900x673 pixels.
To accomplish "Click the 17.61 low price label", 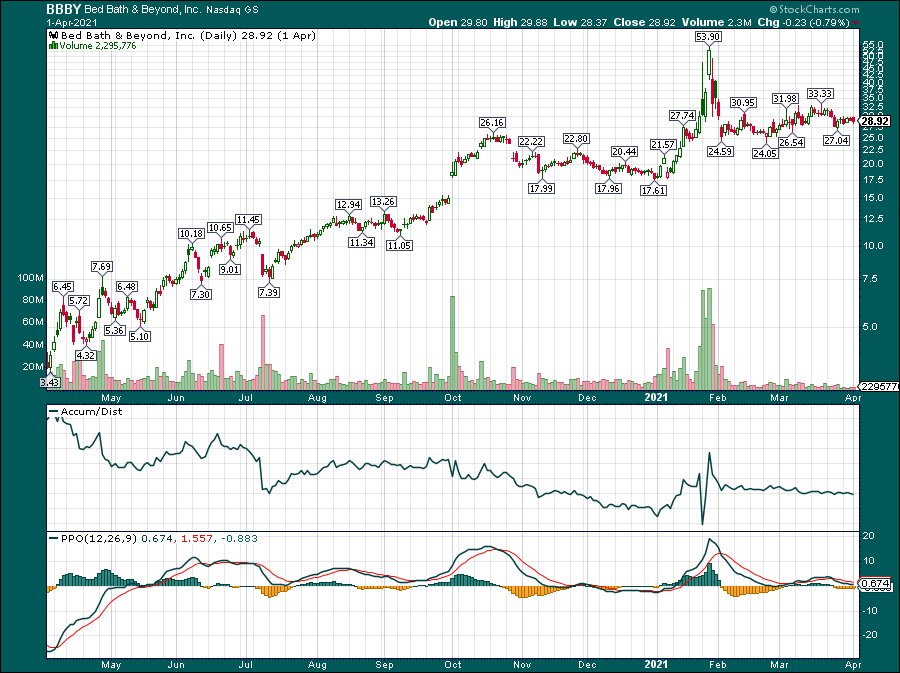I will point(653,190).
